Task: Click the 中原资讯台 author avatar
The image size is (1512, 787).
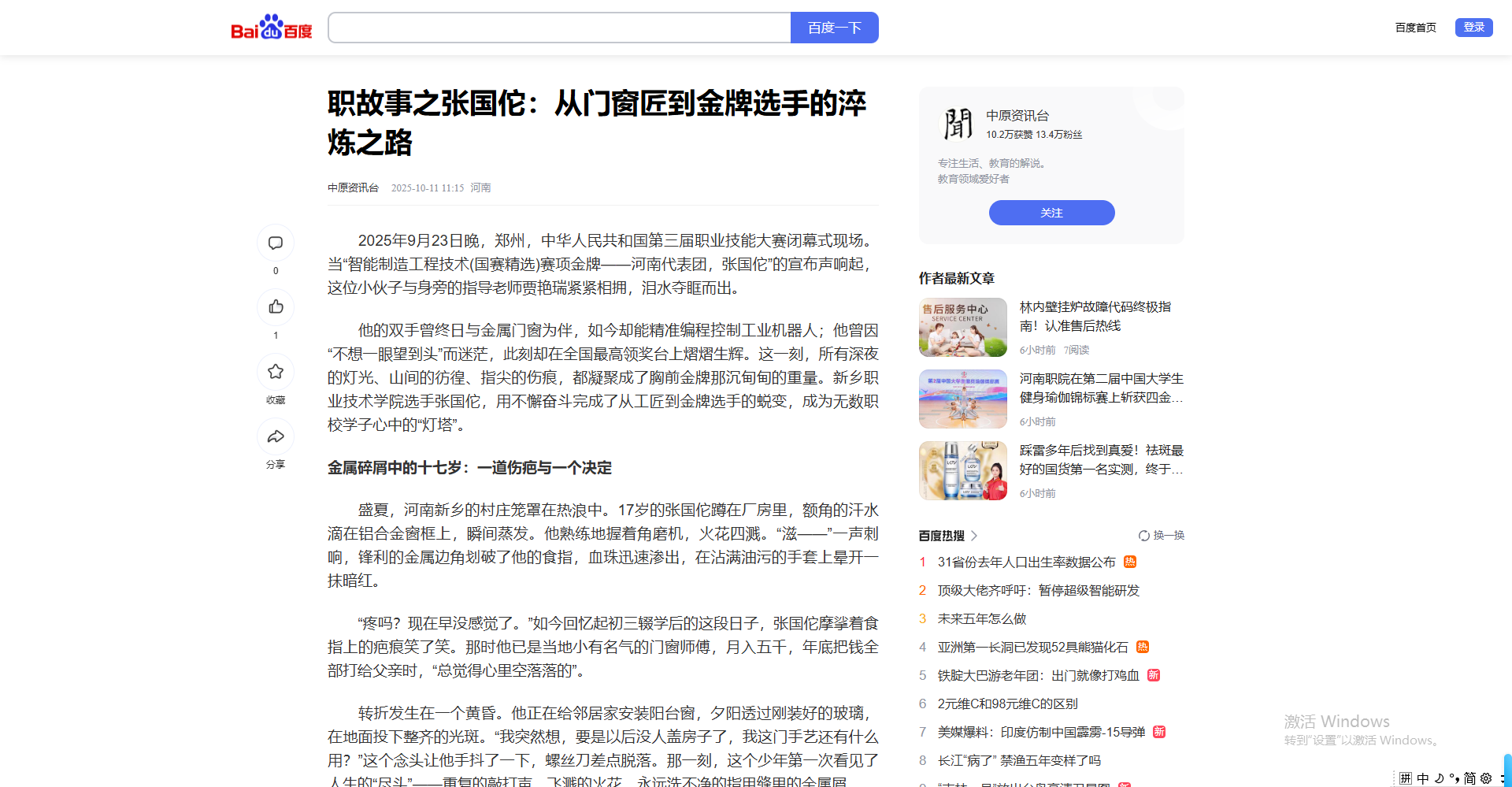Action: [958, 124]
